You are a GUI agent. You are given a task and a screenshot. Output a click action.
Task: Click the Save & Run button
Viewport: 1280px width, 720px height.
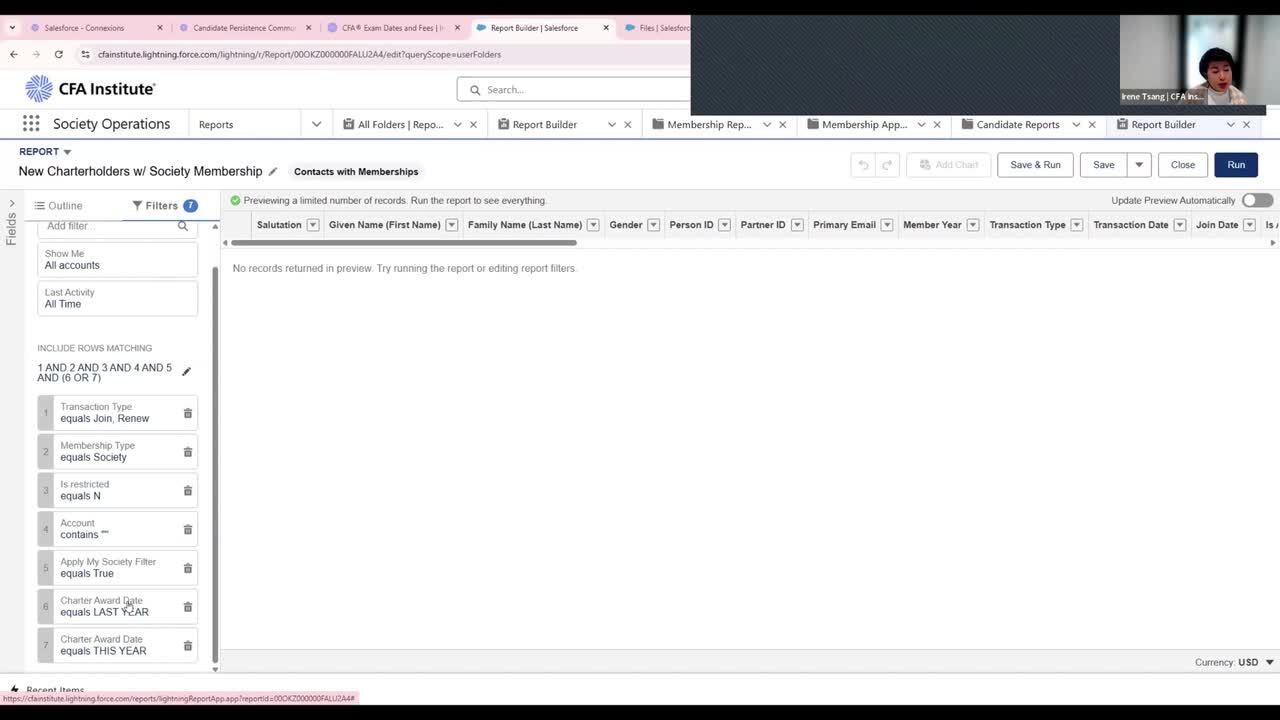[x=1035, y=165]
